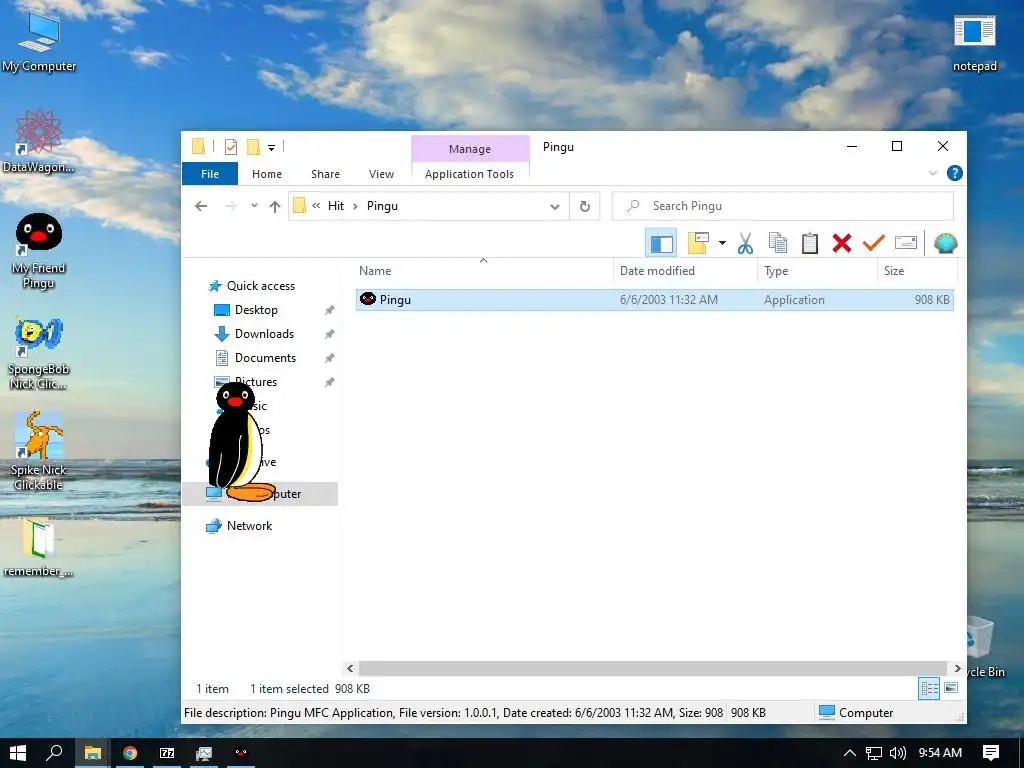The width and height of the screenshot is (1024, 768).
Task: Click the Search Pingu field
Action: (x=782, y=206)
